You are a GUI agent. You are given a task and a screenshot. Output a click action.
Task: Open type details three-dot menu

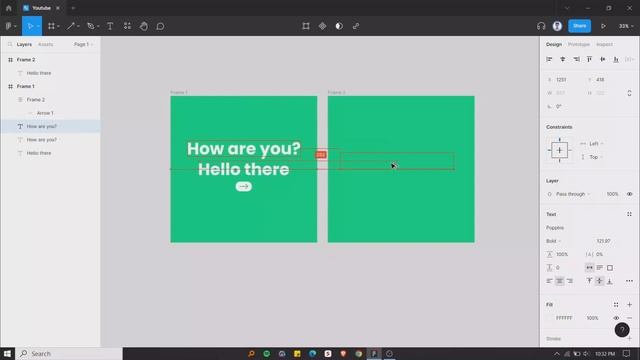point(629,281)
